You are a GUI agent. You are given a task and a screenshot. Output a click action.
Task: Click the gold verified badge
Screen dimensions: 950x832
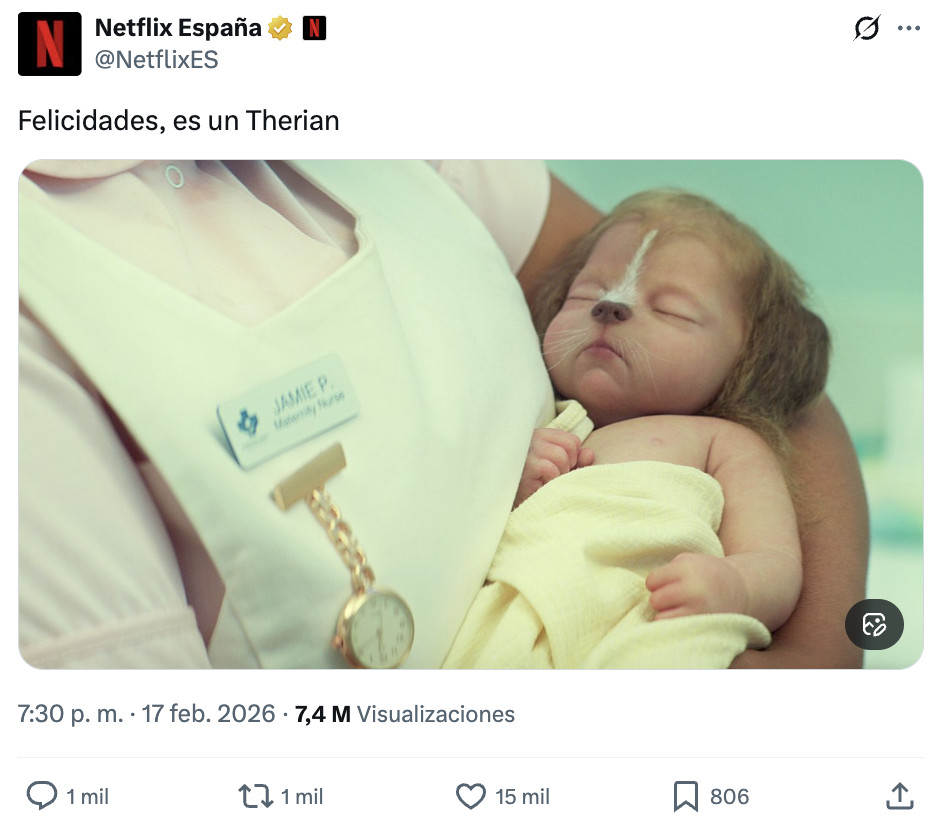pos(280,29)
